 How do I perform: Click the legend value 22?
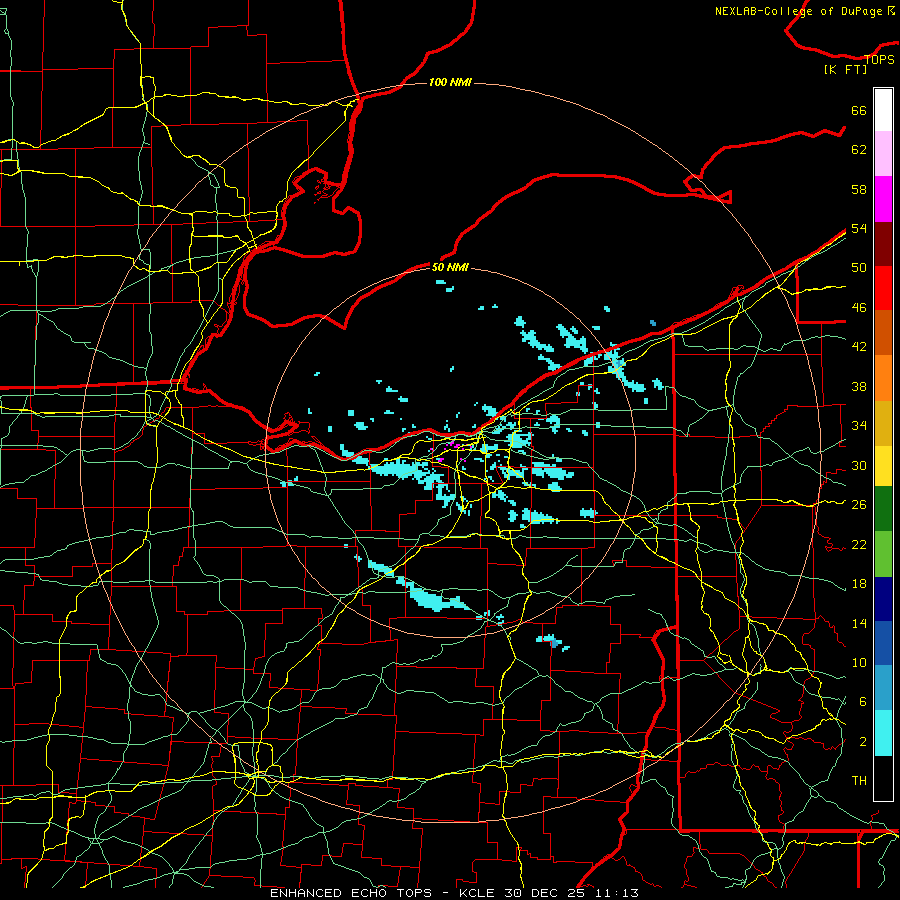[859, 544]
